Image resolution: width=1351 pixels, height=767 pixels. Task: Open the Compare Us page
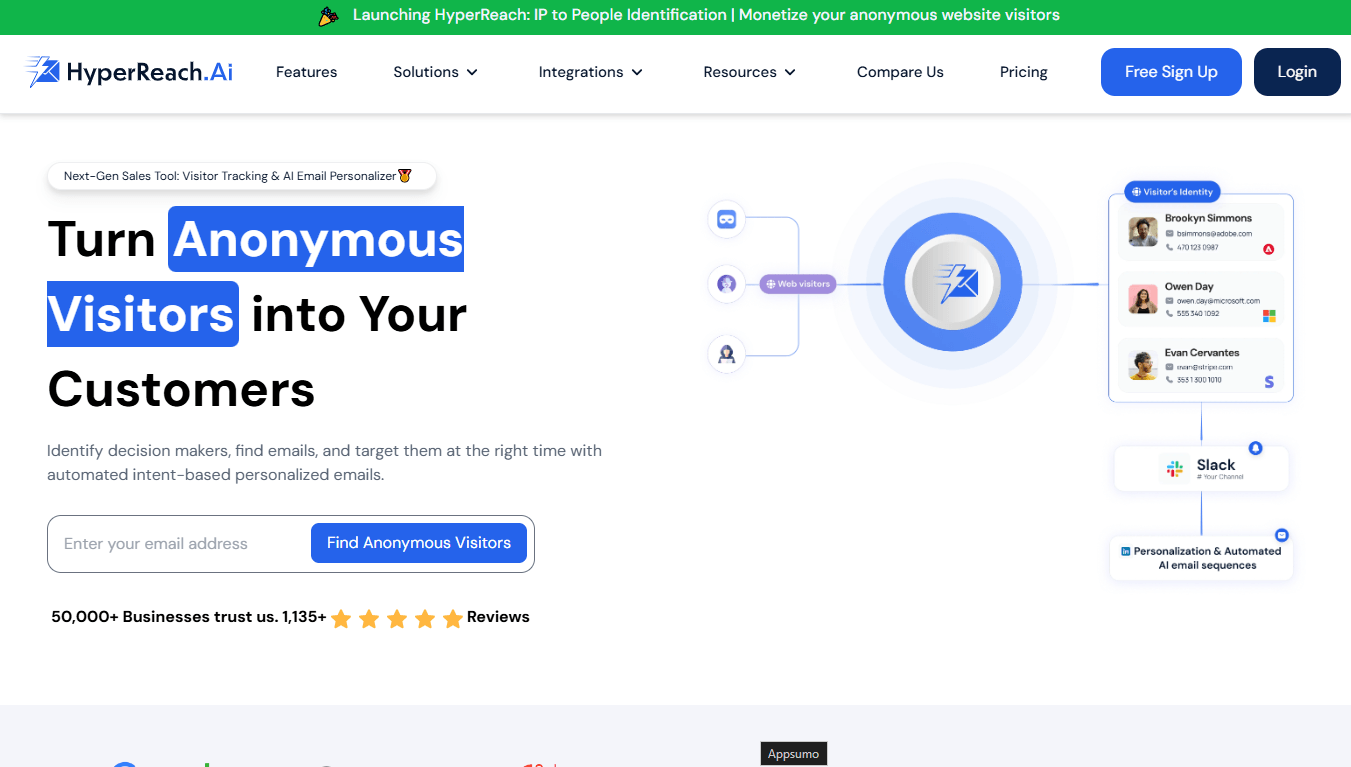[900, 72]
